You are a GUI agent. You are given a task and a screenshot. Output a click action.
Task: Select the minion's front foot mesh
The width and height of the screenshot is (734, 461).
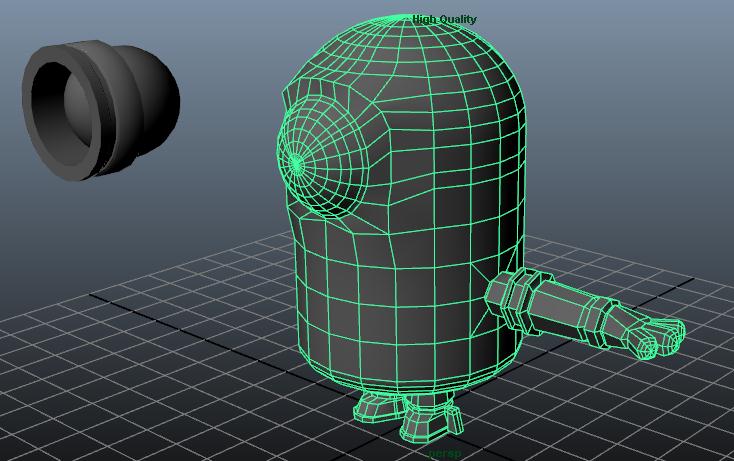point(430,420)
